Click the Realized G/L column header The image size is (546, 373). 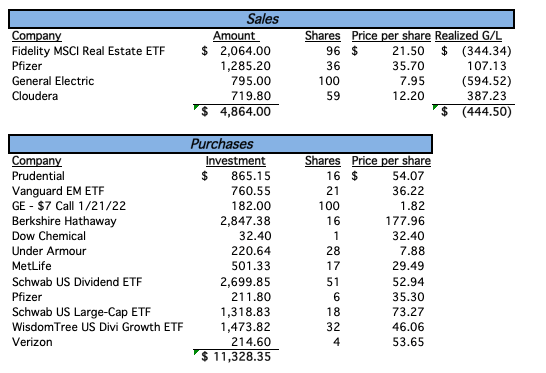click(468, 36)
